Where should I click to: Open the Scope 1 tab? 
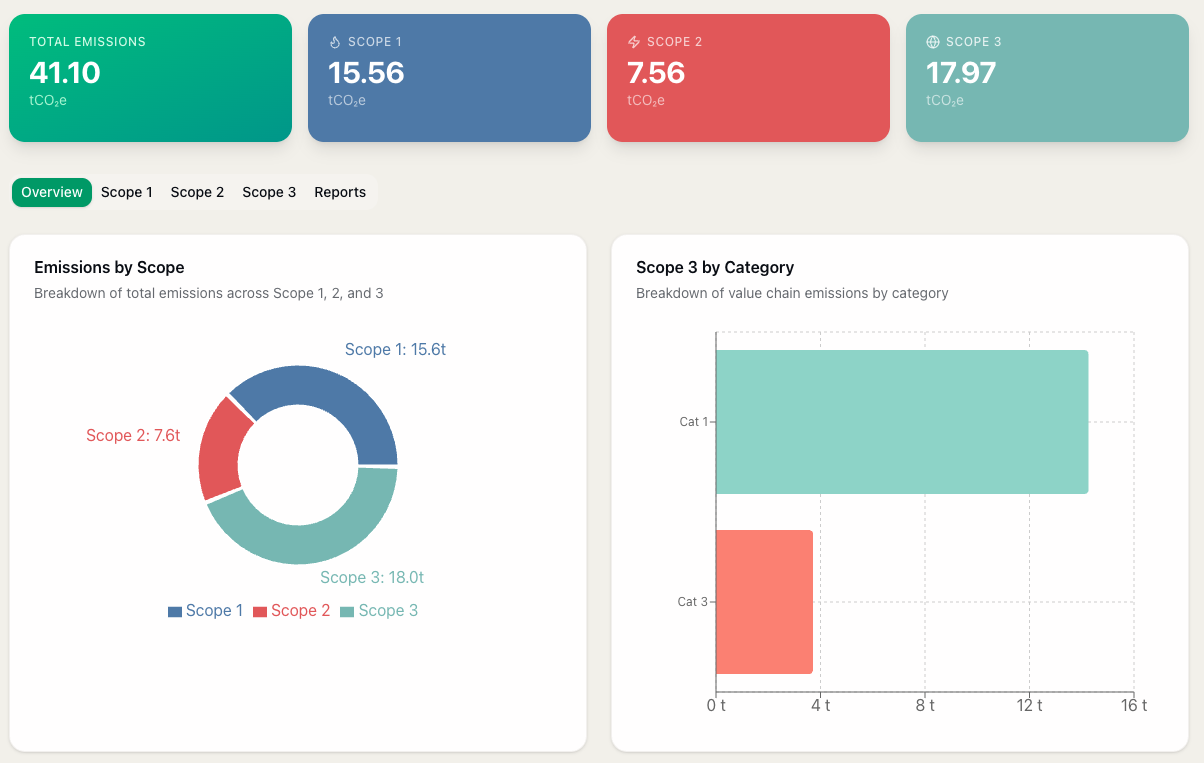coord(127,192)
